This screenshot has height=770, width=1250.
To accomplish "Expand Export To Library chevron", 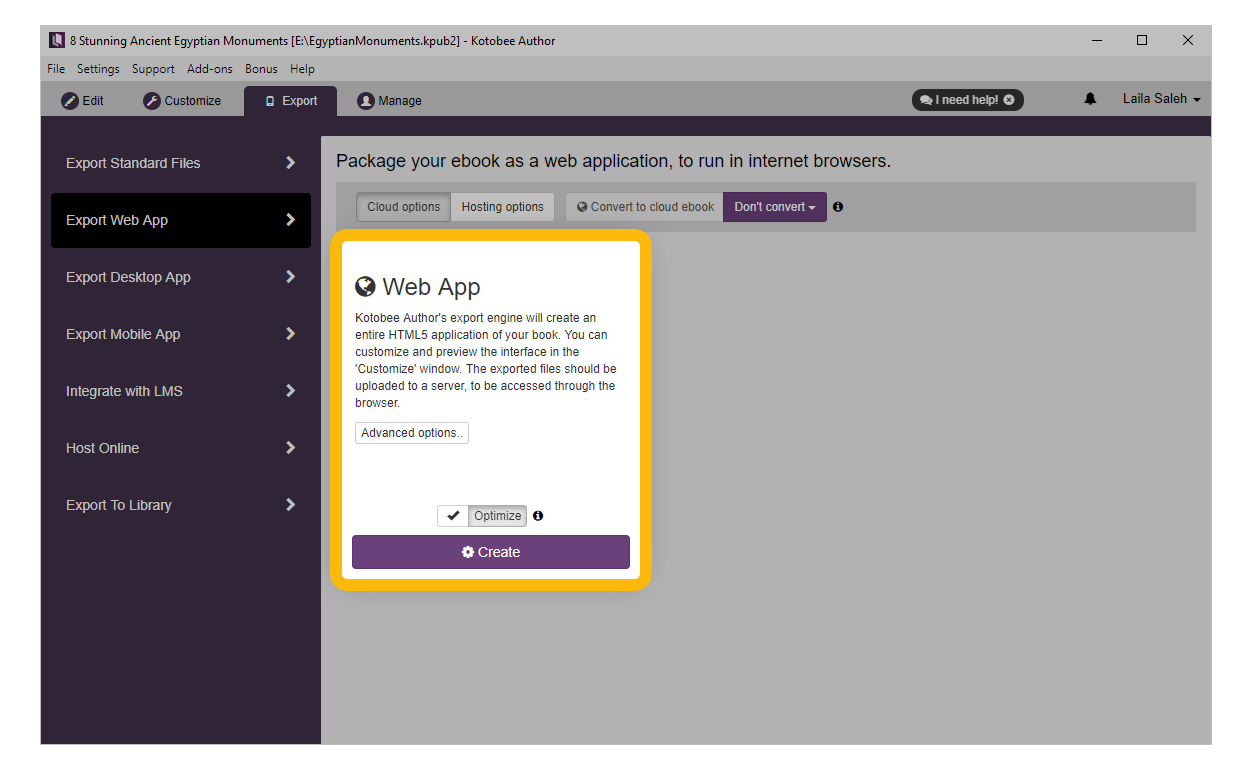I will 290,505.
